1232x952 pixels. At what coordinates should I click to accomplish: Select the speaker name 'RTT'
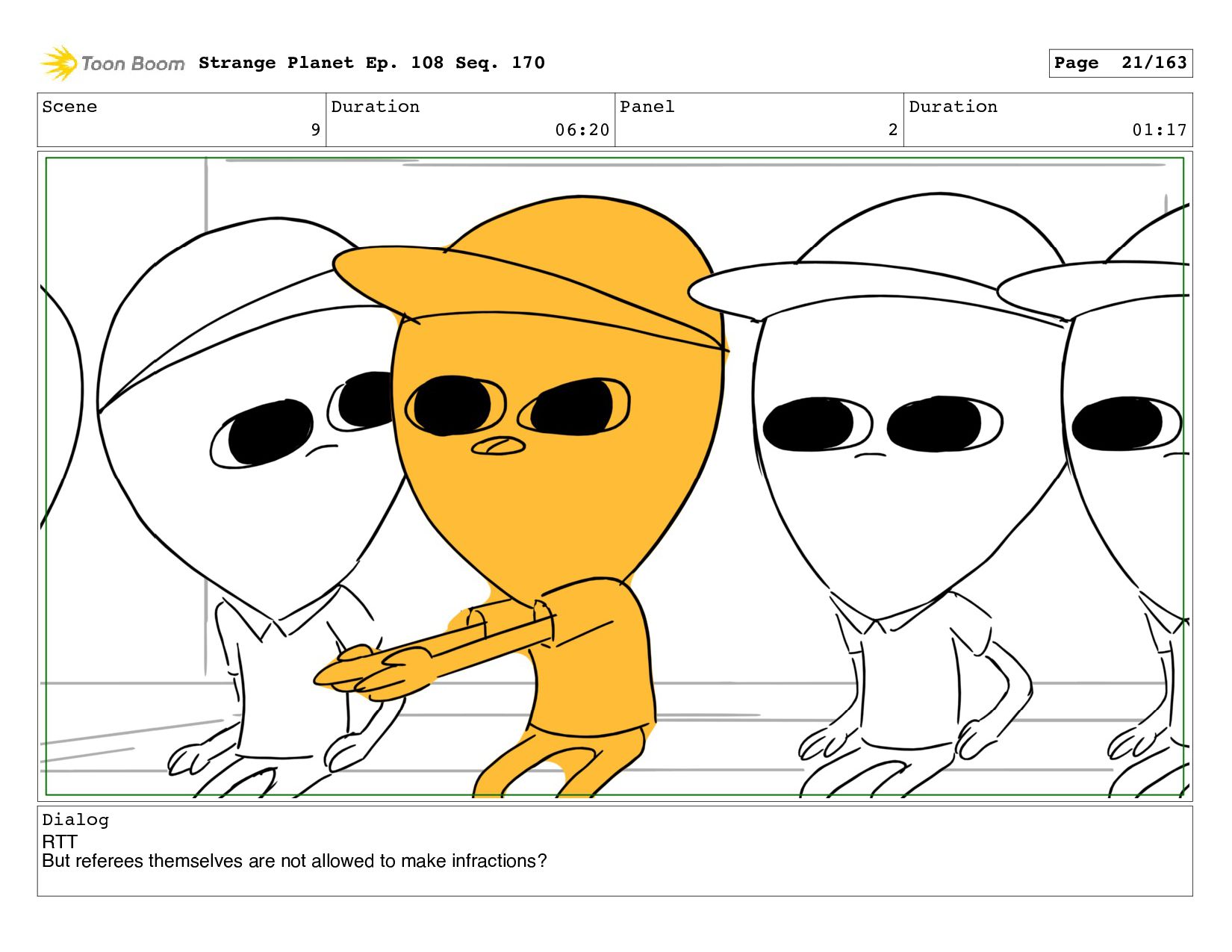point(60,841)
